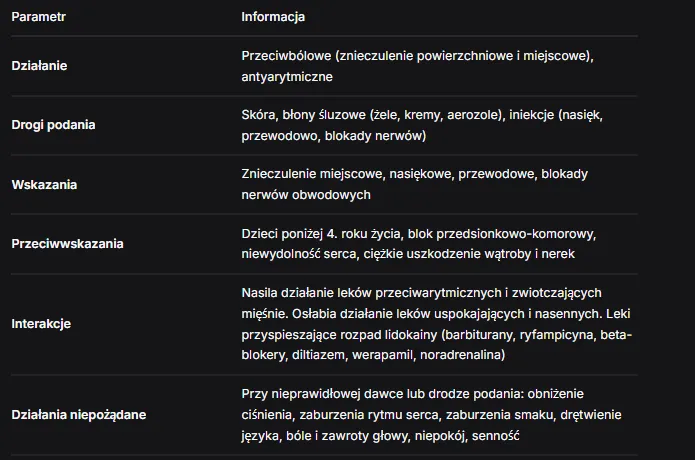
Task: Click the Przeciwwskazania row label
Action: pos(67,244)
